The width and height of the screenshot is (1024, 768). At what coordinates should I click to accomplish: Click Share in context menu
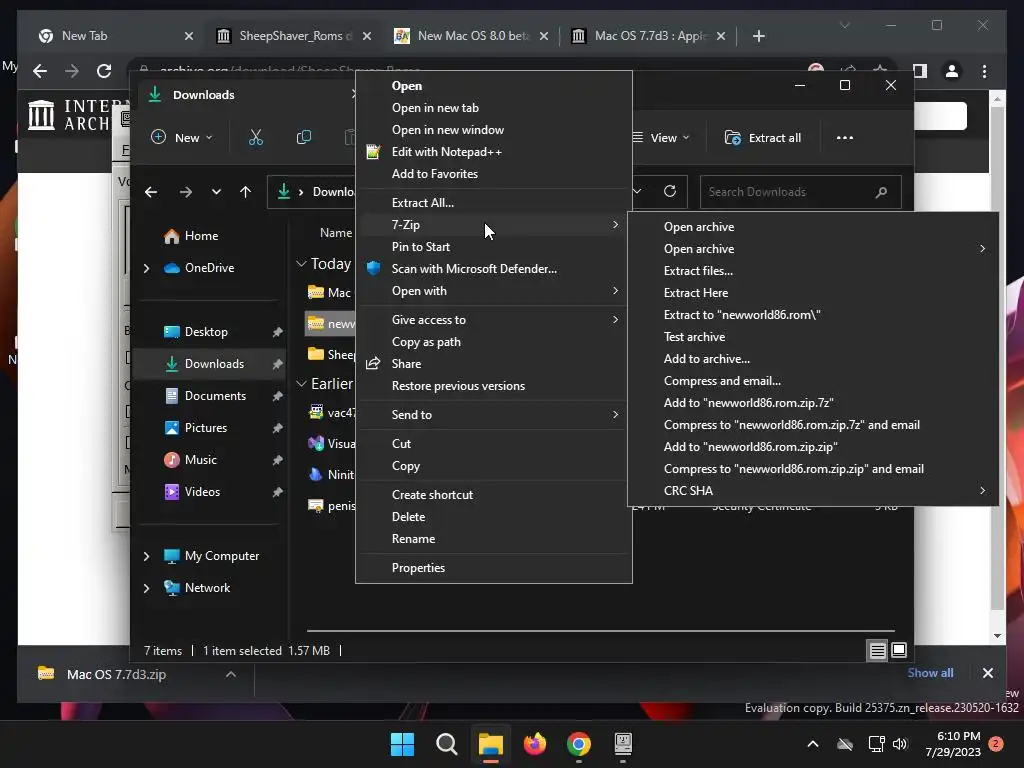point(494,364)
